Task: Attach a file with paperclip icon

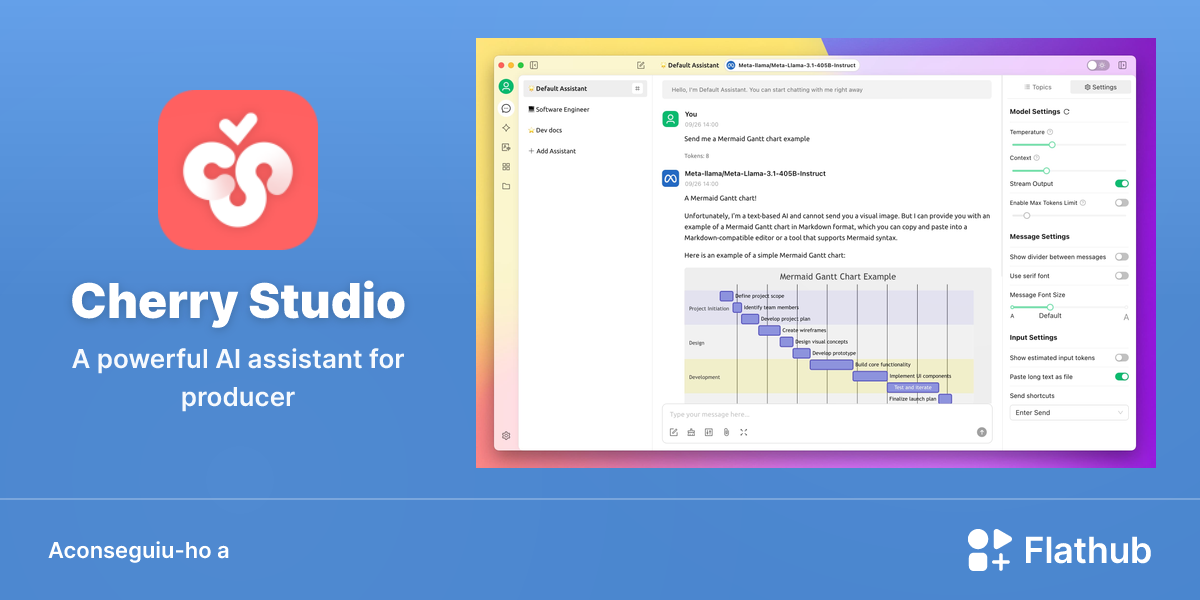Action: click(x=726, y=432)
